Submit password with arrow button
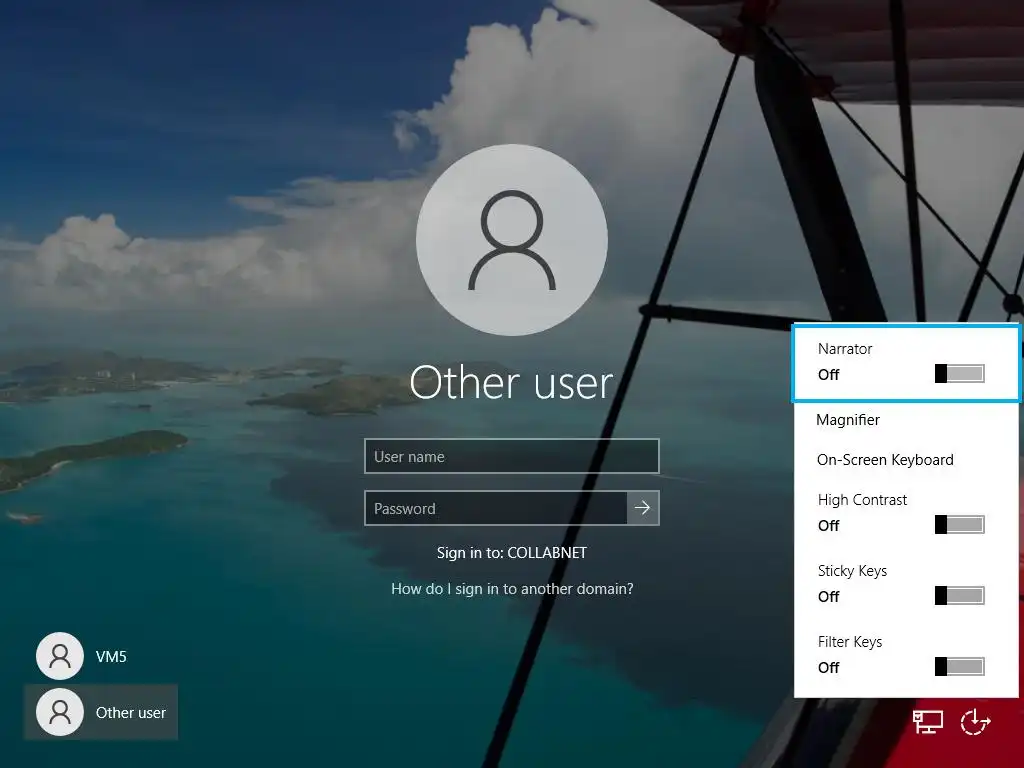 pyautogui.click(x=643, y=508)
